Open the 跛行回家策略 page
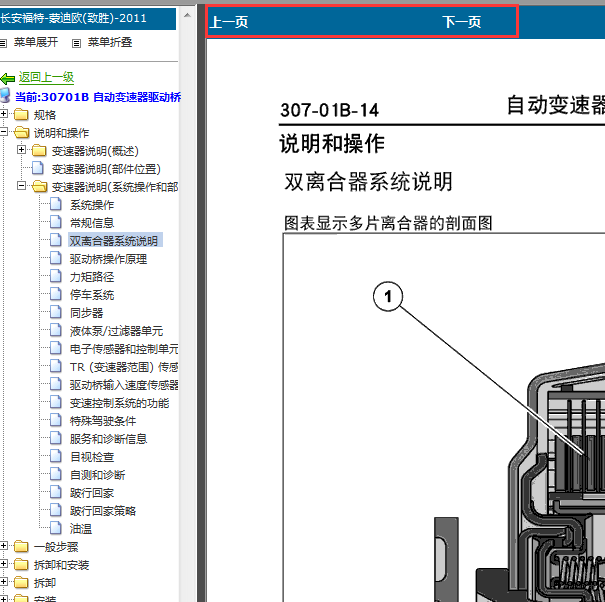The image size is (605, 602). click(103, 511)
